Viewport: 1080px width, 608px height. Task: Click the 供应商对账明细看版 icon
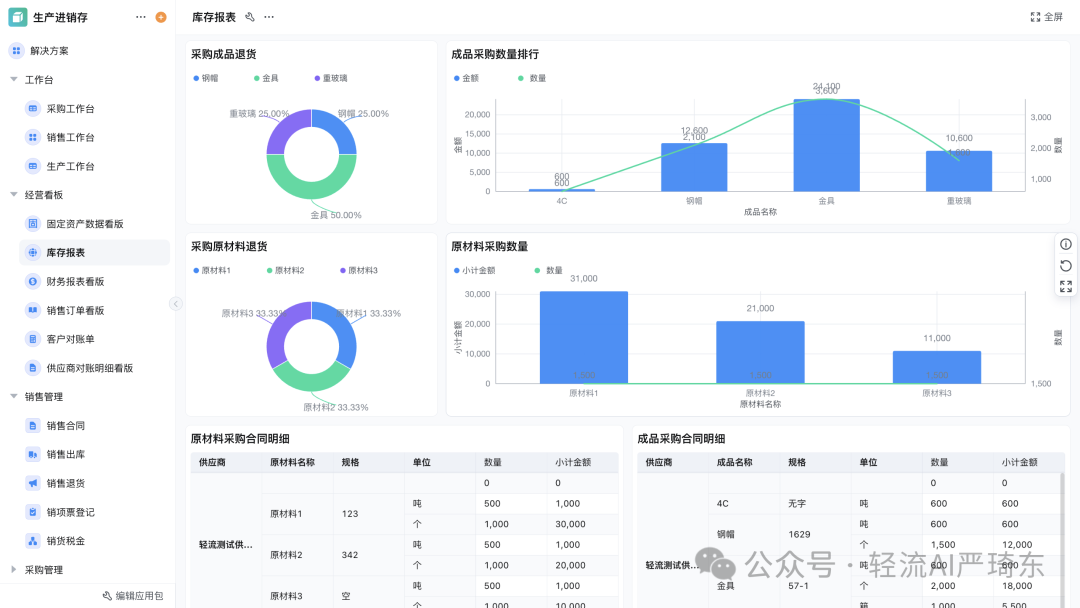[x=33, y=368]
